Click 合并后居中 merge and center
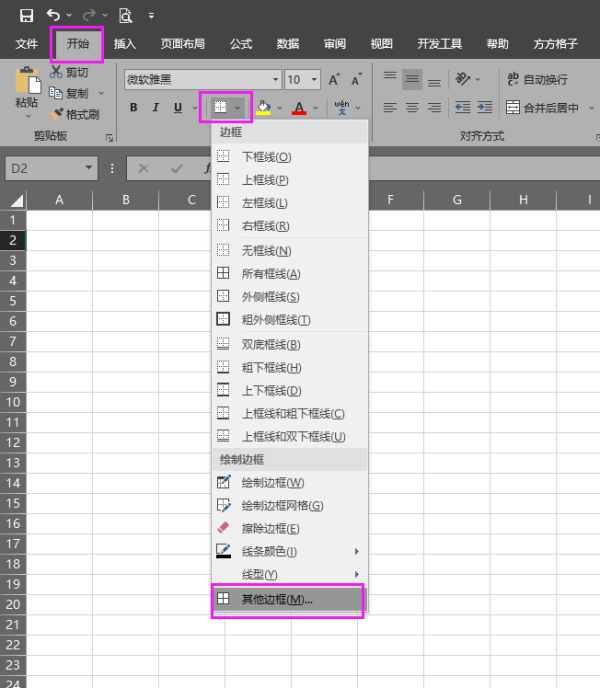Screen dimensions: 600x688 tap(543, 108)
